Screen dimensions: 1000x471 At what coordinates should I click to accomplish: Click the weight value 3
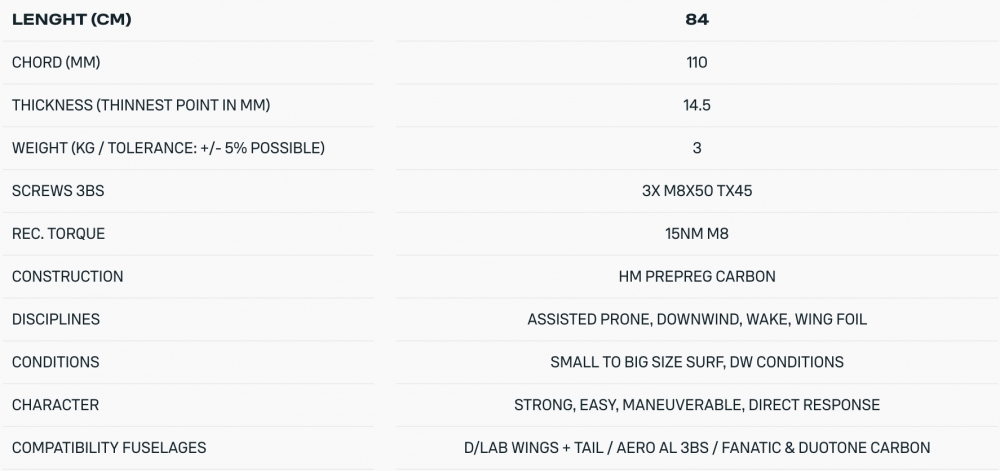tap(697, 148)
